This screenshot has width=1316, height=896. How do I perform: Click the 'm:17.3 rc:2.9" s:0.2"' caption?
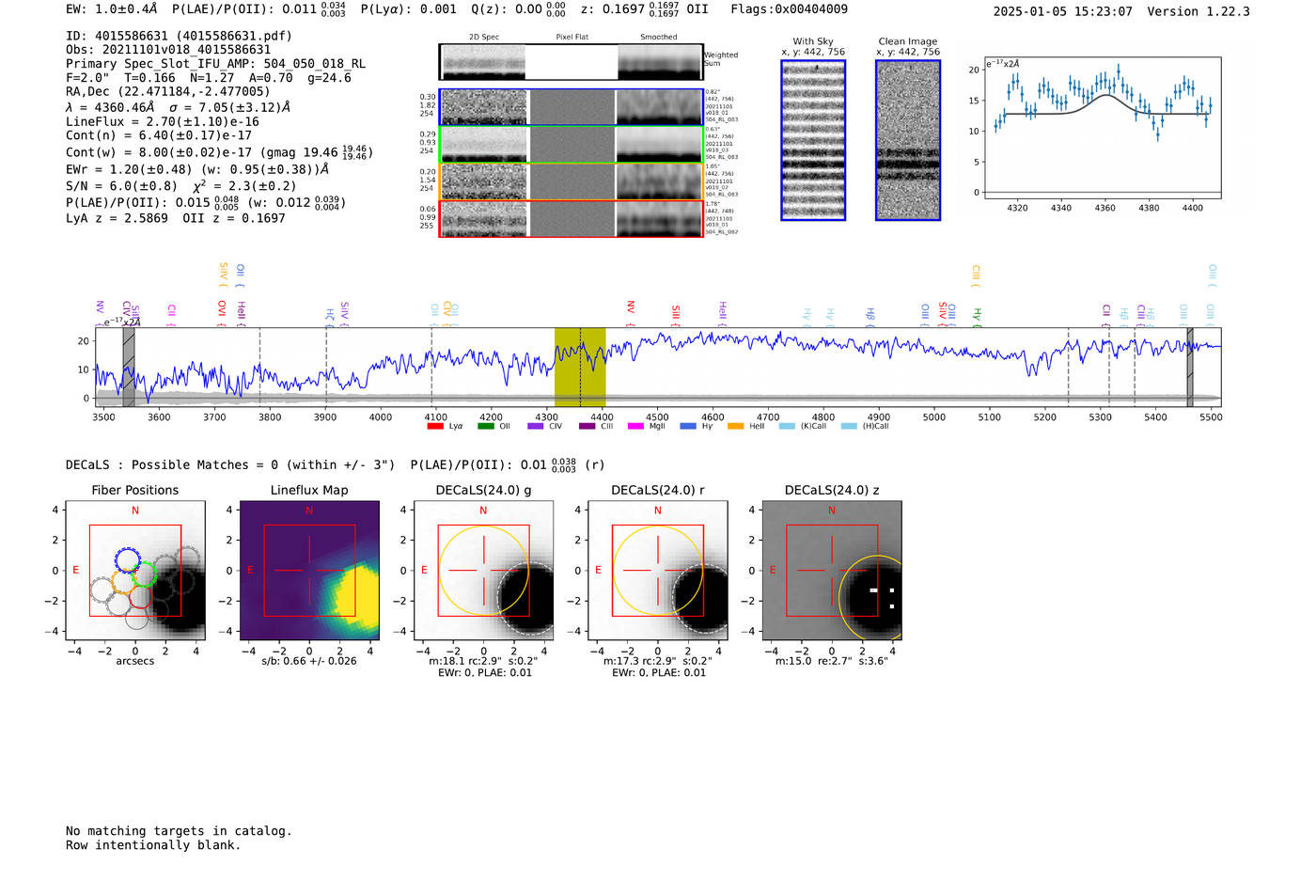[657, 661]
